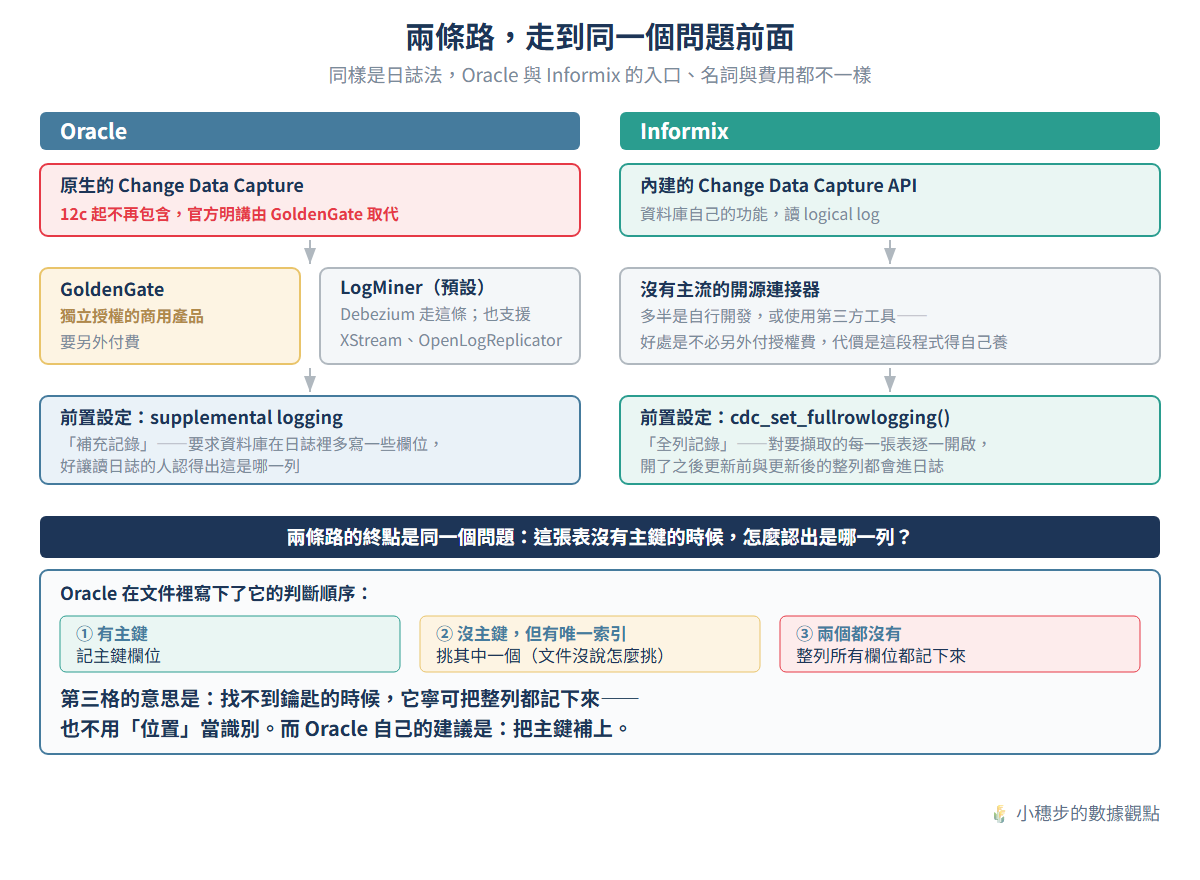Click the 小穗步的數據觀點 credit text
This screenshot has height=880, width=1200.
coord(1088,814)
